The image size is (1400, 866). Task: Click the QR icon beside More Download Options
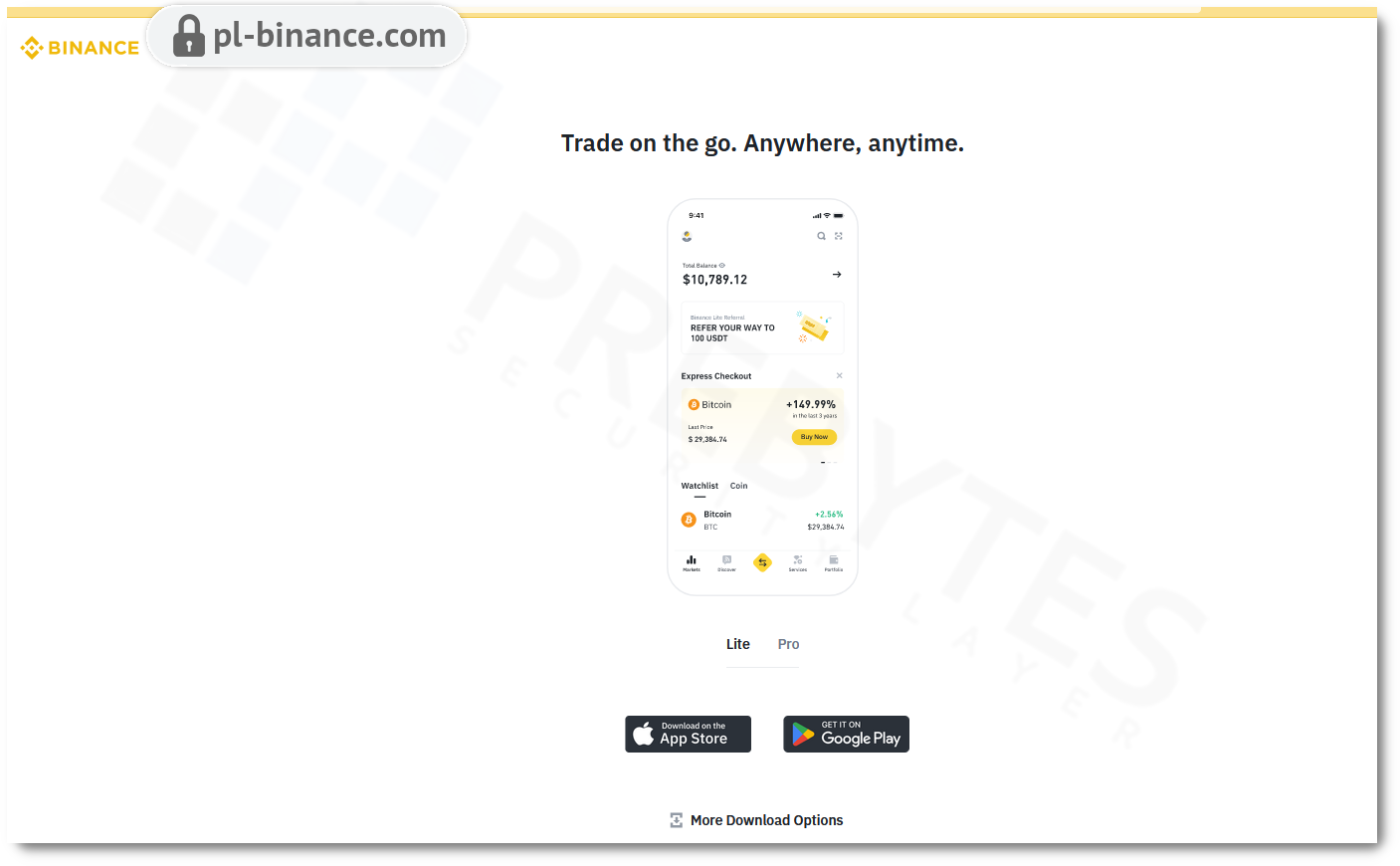(x=677, y=820)
